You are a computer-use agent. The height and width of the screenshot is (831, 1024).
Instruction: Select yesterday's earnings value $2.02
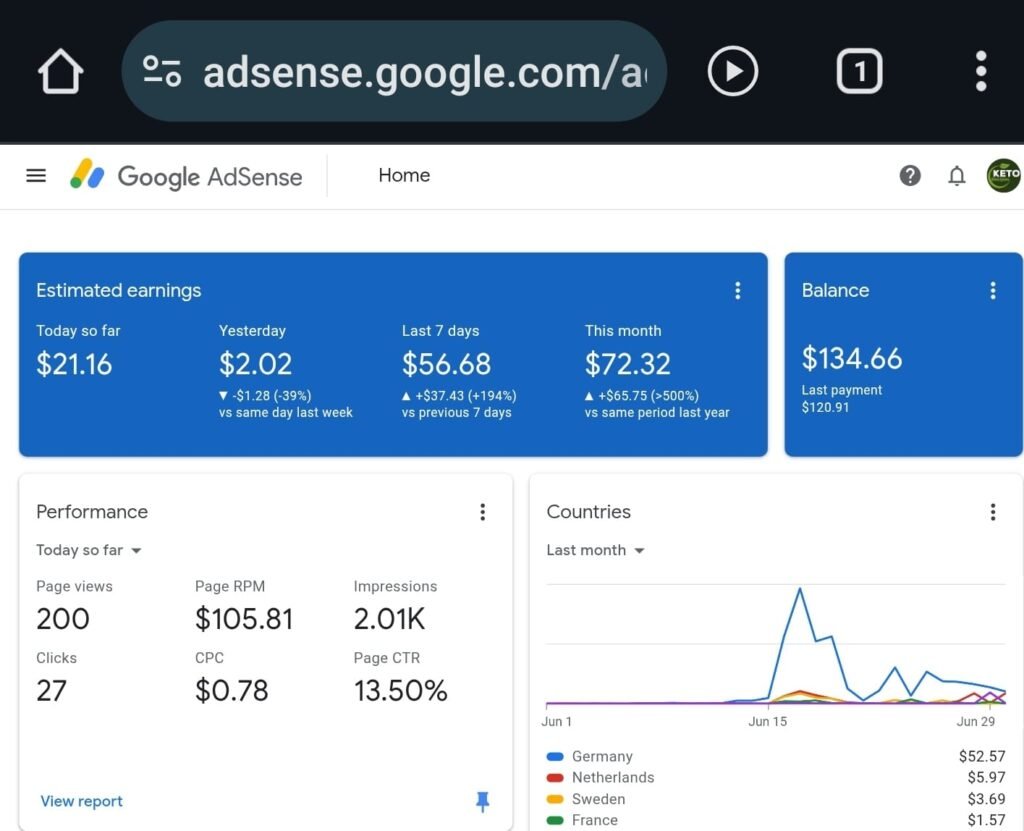coord(255,364)
